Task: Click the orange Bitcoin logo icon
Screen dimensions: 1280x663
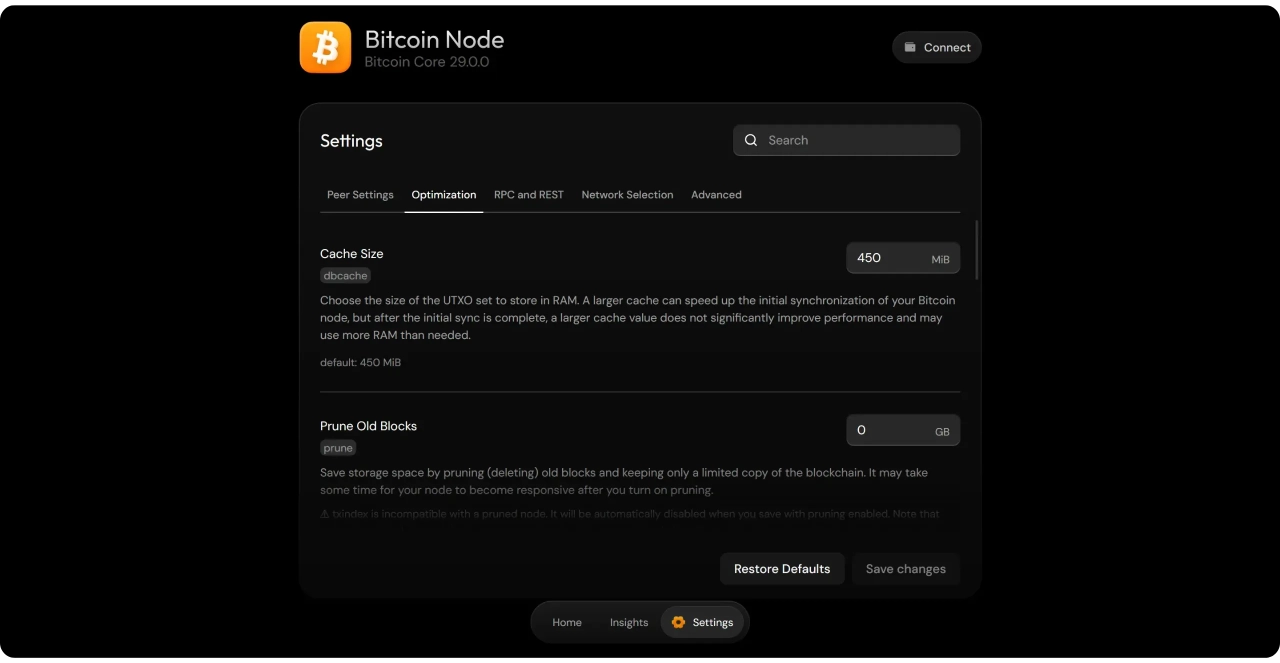Action: click(325, 47)
